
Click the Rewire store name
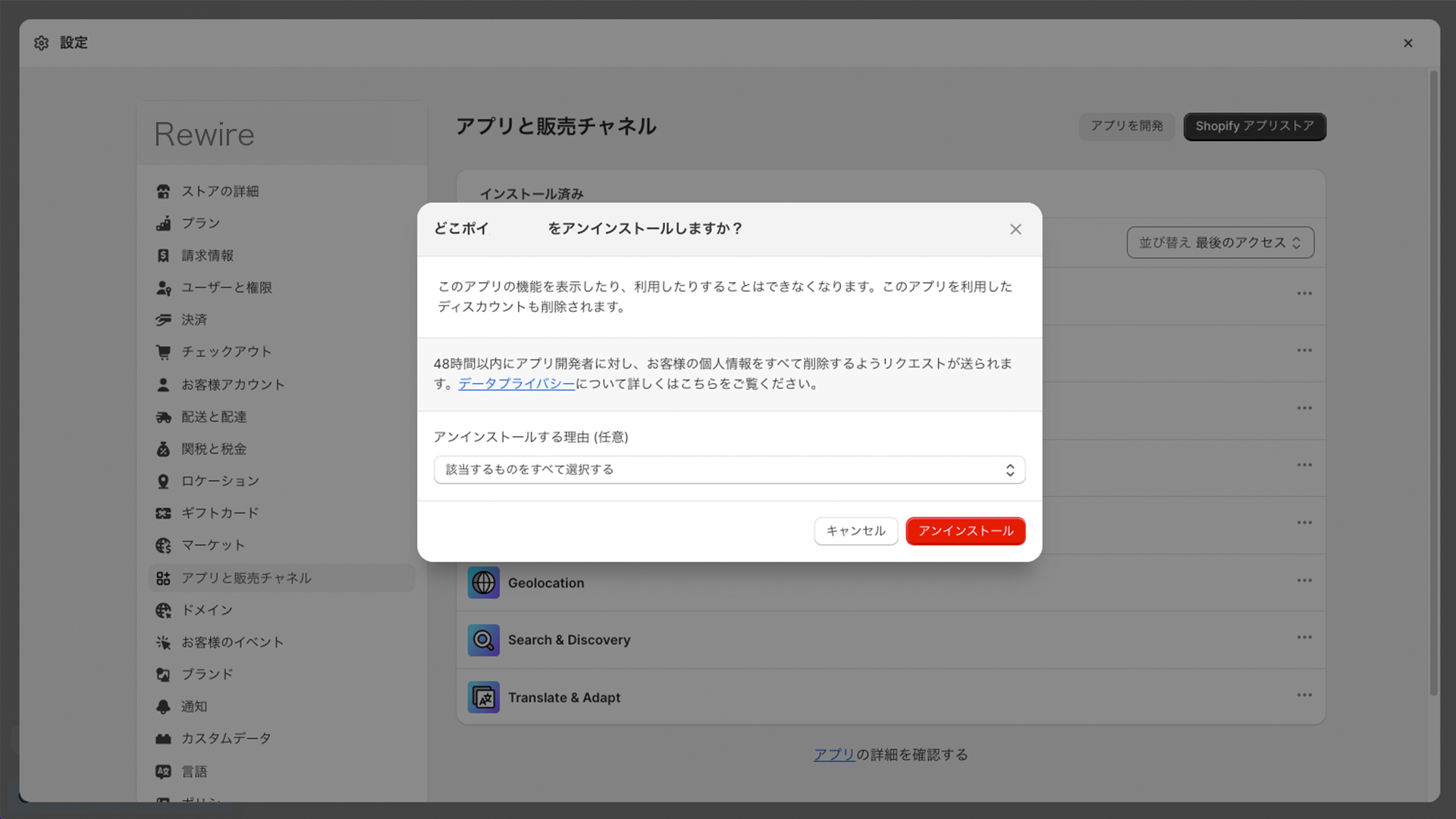[205, 134]
